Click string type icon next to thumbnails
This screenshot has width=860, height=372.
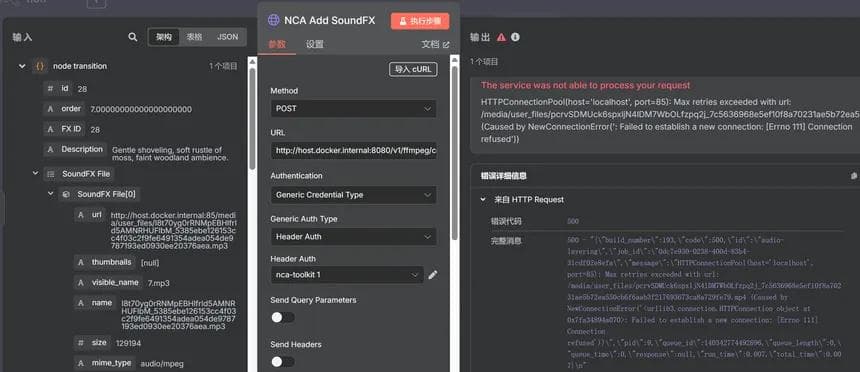pyautogui.click(x=81, y=262)
